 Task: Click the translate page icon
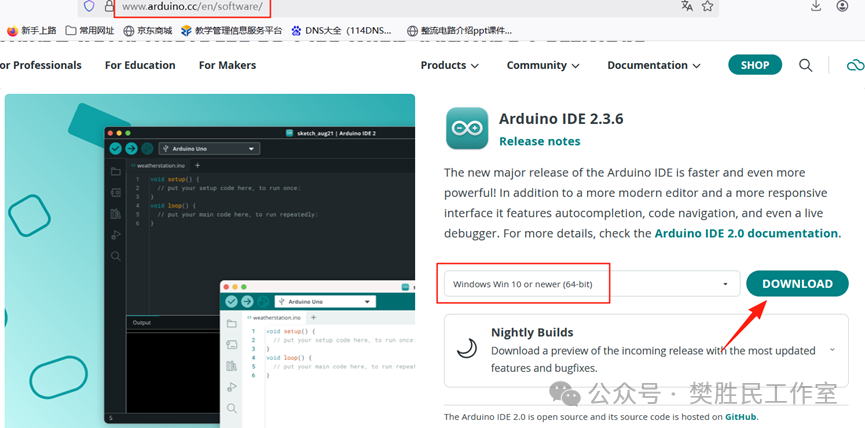tap(687, 6)
